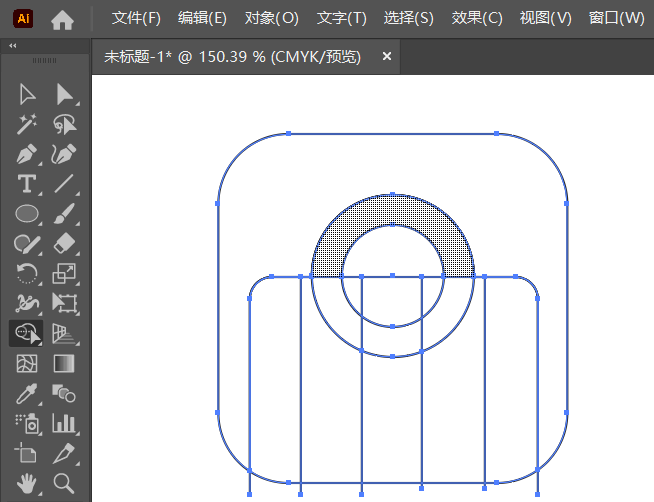Select the Direct Selection tool
The height and width of the screenshot is (502, 654).
click(x=64, y=94)
